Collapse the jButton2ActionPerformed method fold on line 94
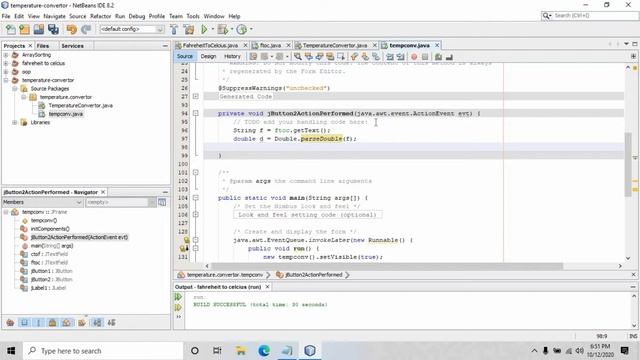 [196, 113]
